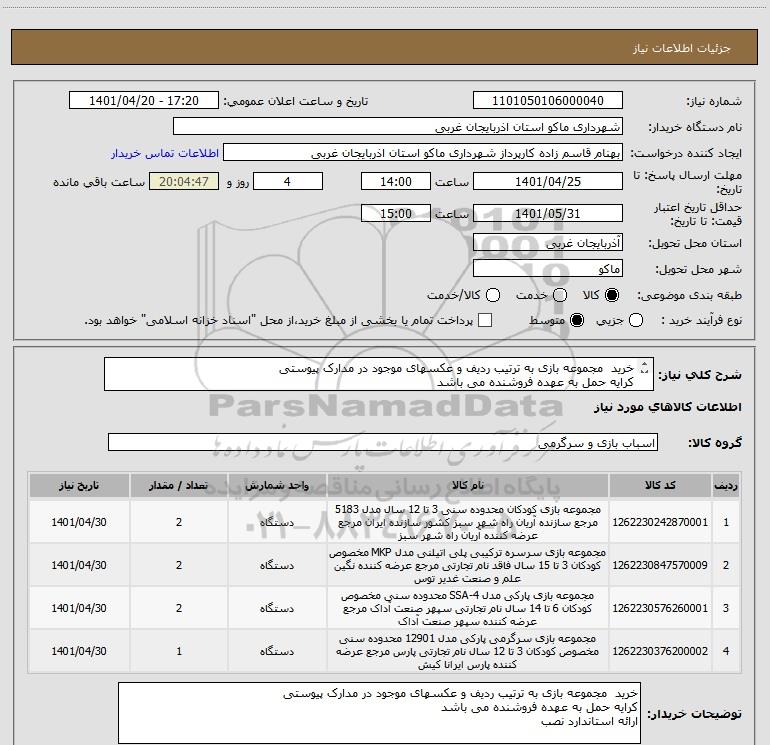
Task: Select the کالا category radio button
Action: coord(612,295)
